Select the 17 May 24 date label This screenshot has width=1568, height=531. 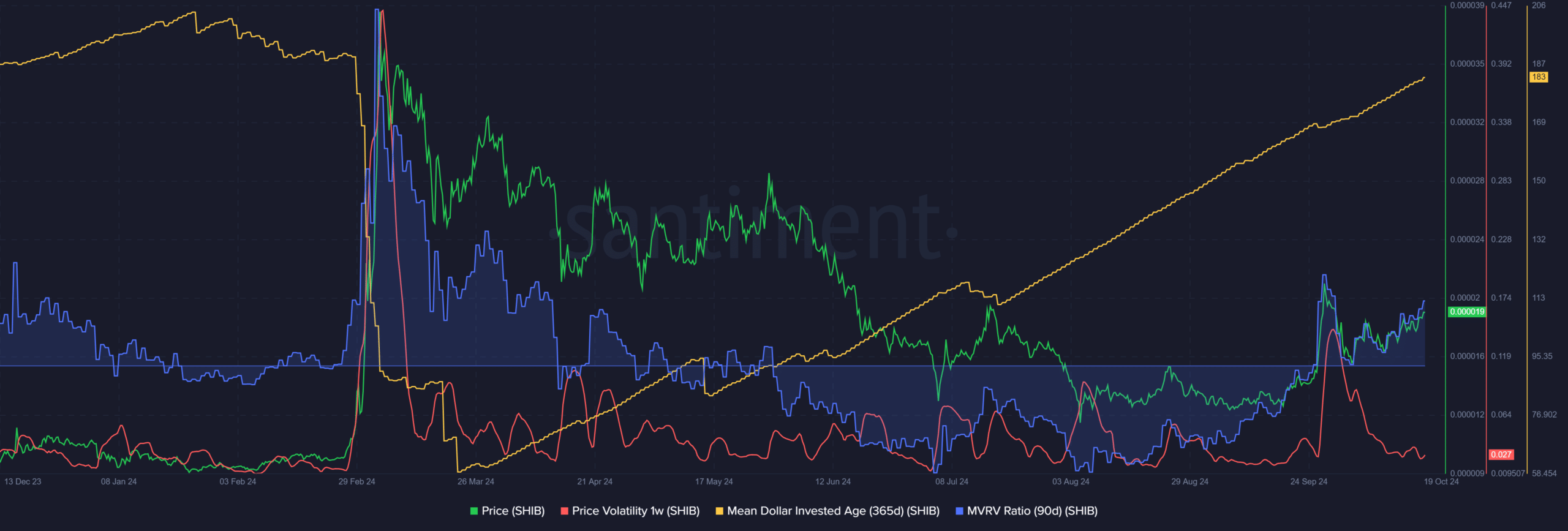(x=714, y=481)
